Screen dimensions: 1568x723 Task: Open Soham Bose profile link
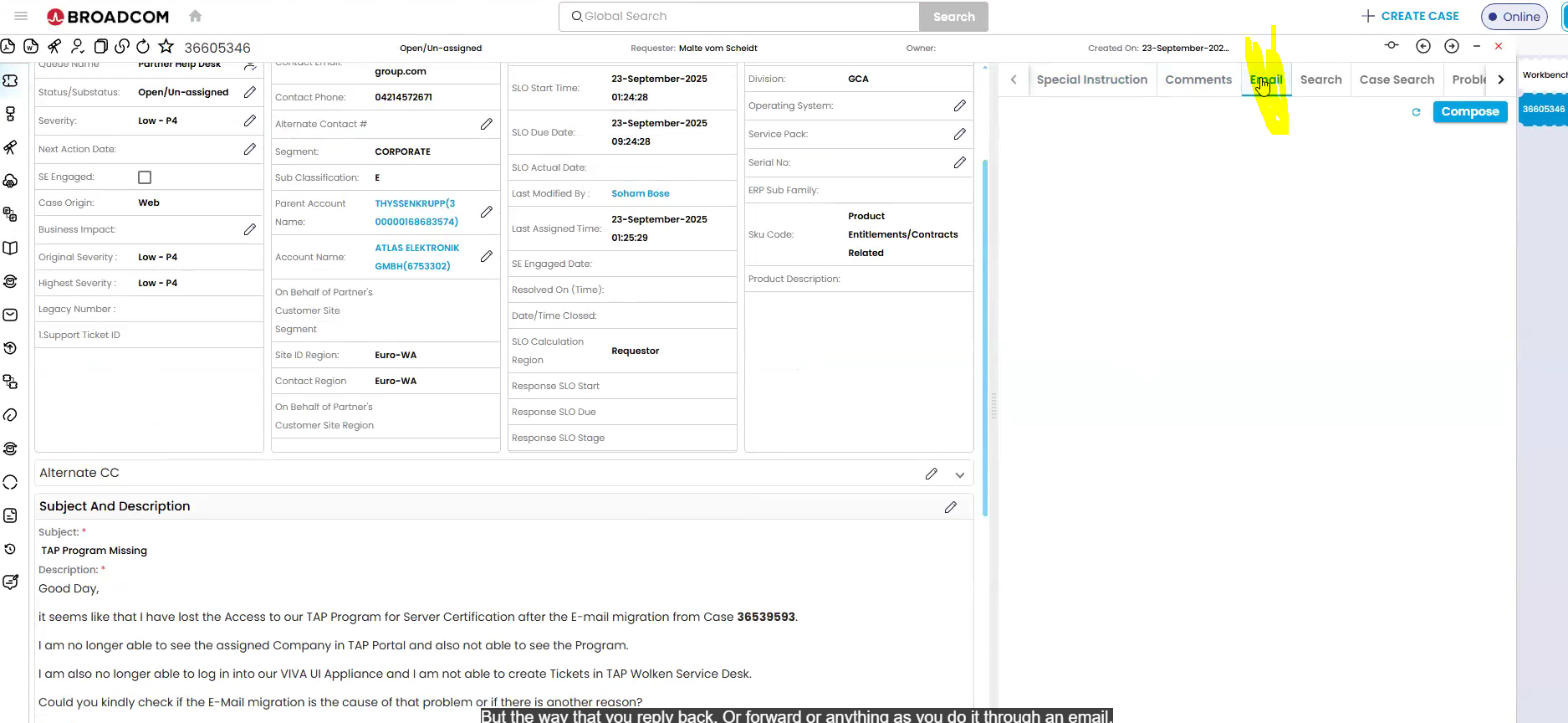click(641, 193)
